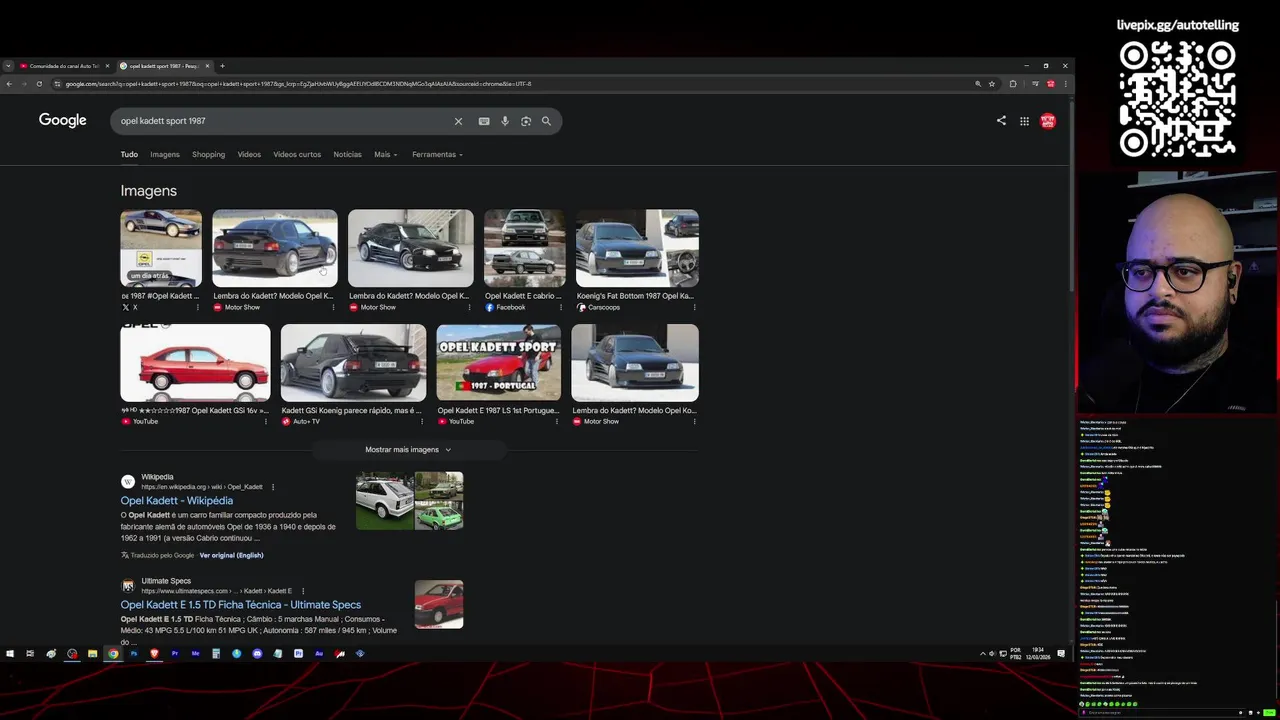This screenshot has width=1280, height=720.
Task: Click the Google logo
Action: click(x=63, y=120)
